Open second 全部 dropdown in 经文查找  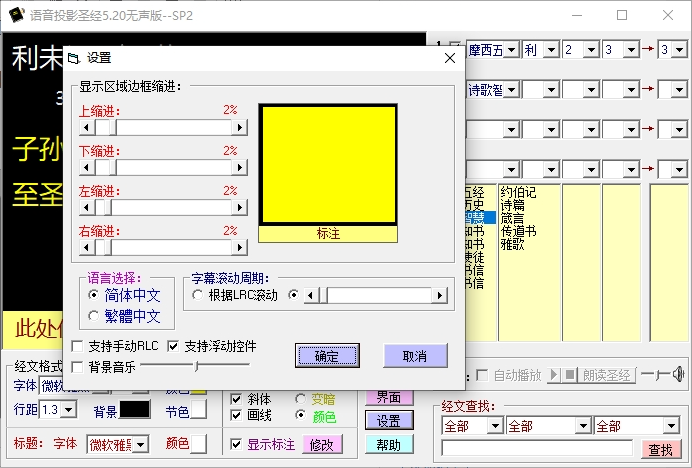point(583,426)
